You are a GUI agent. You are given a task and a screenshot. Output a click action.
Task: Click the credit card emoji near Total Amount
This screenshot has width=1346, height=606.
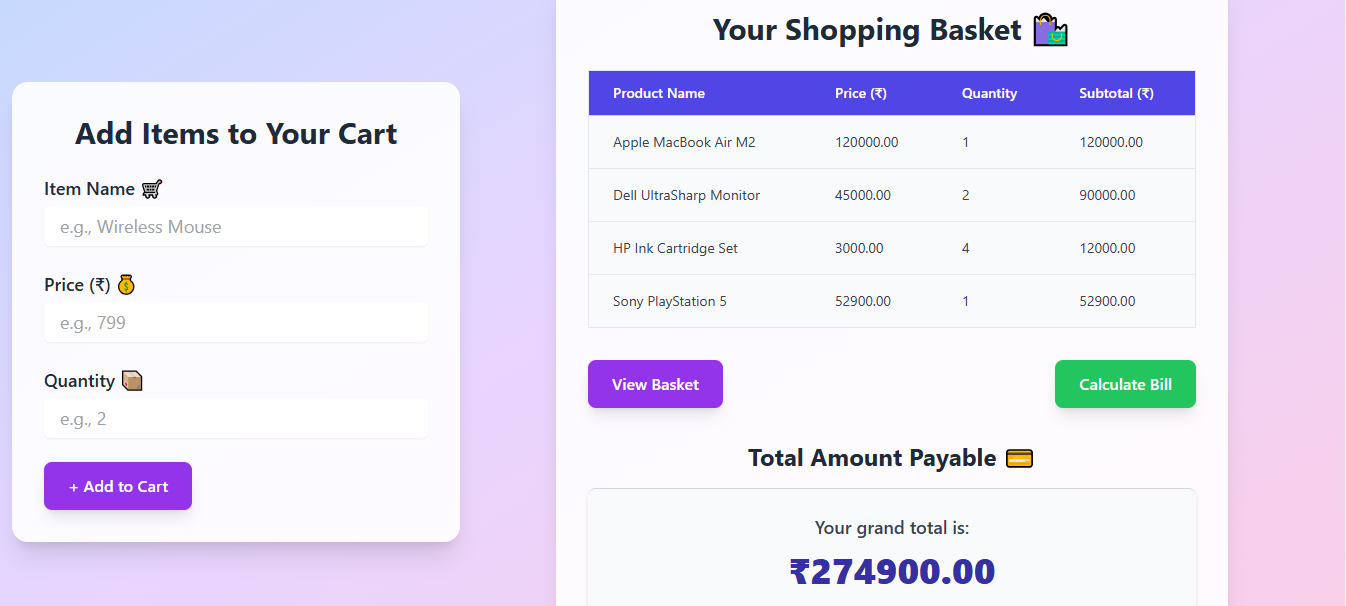click(x=1019, y=458)
